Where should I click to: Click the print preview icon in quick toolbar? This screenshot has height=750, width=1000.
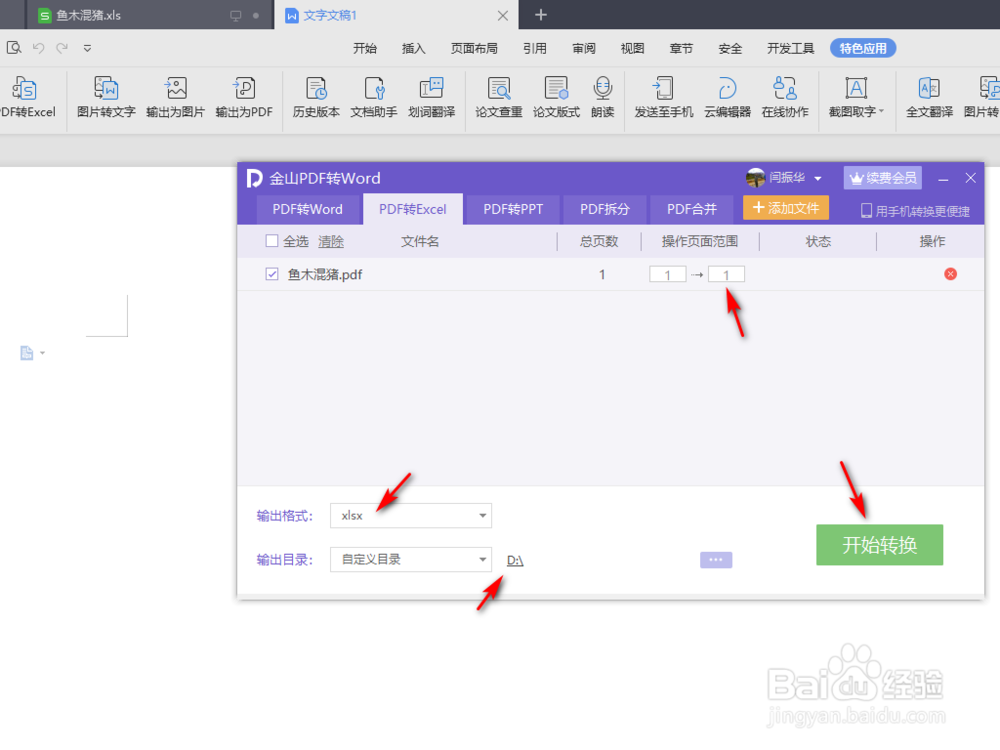[14, 48]
